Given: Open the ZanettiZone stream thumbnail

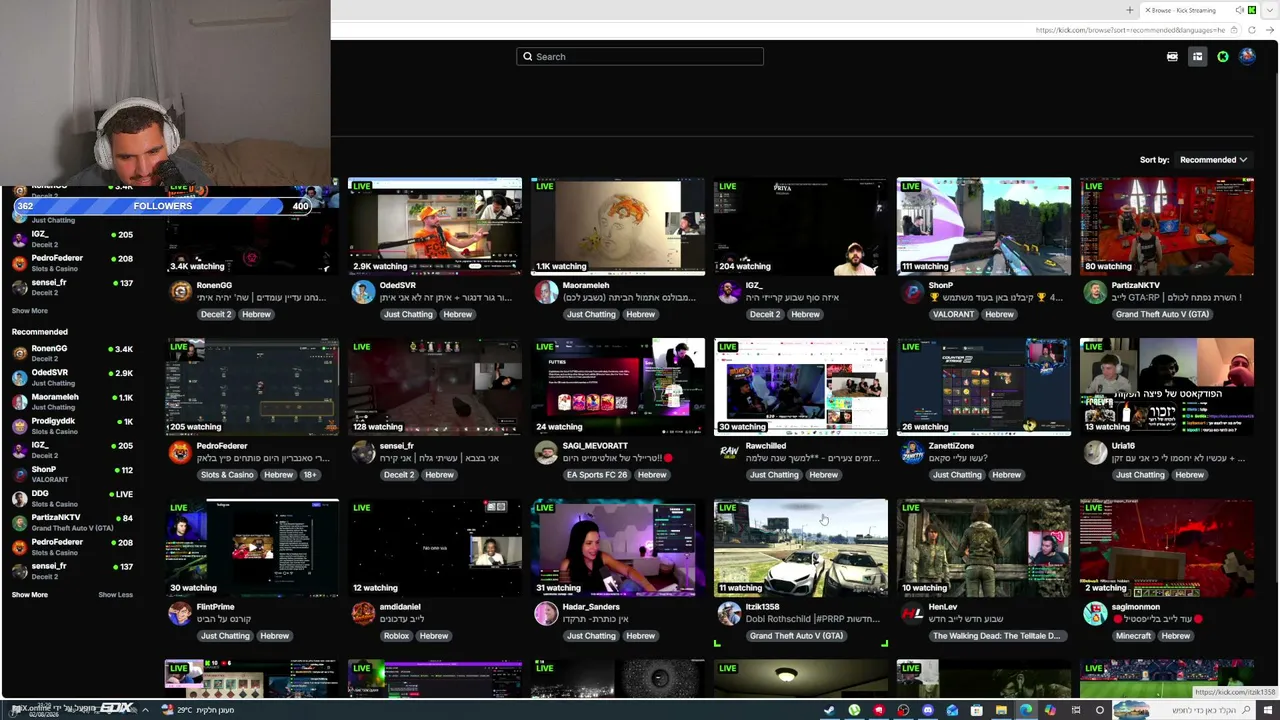Looking at the screenshot, I should [984, 387].
